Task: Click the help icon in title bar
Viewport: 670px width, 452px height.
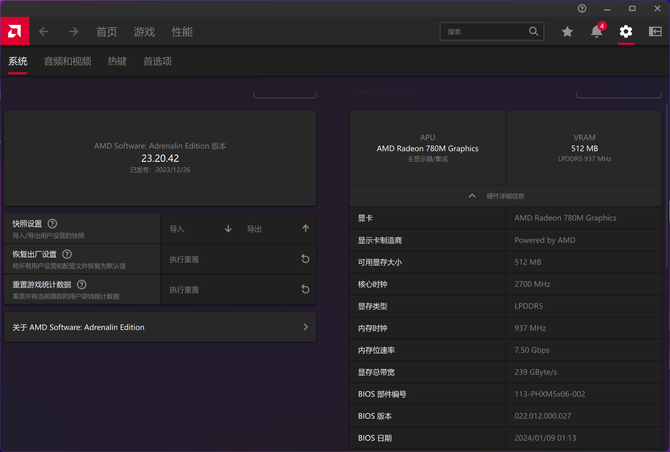Action: click(582, 8)
